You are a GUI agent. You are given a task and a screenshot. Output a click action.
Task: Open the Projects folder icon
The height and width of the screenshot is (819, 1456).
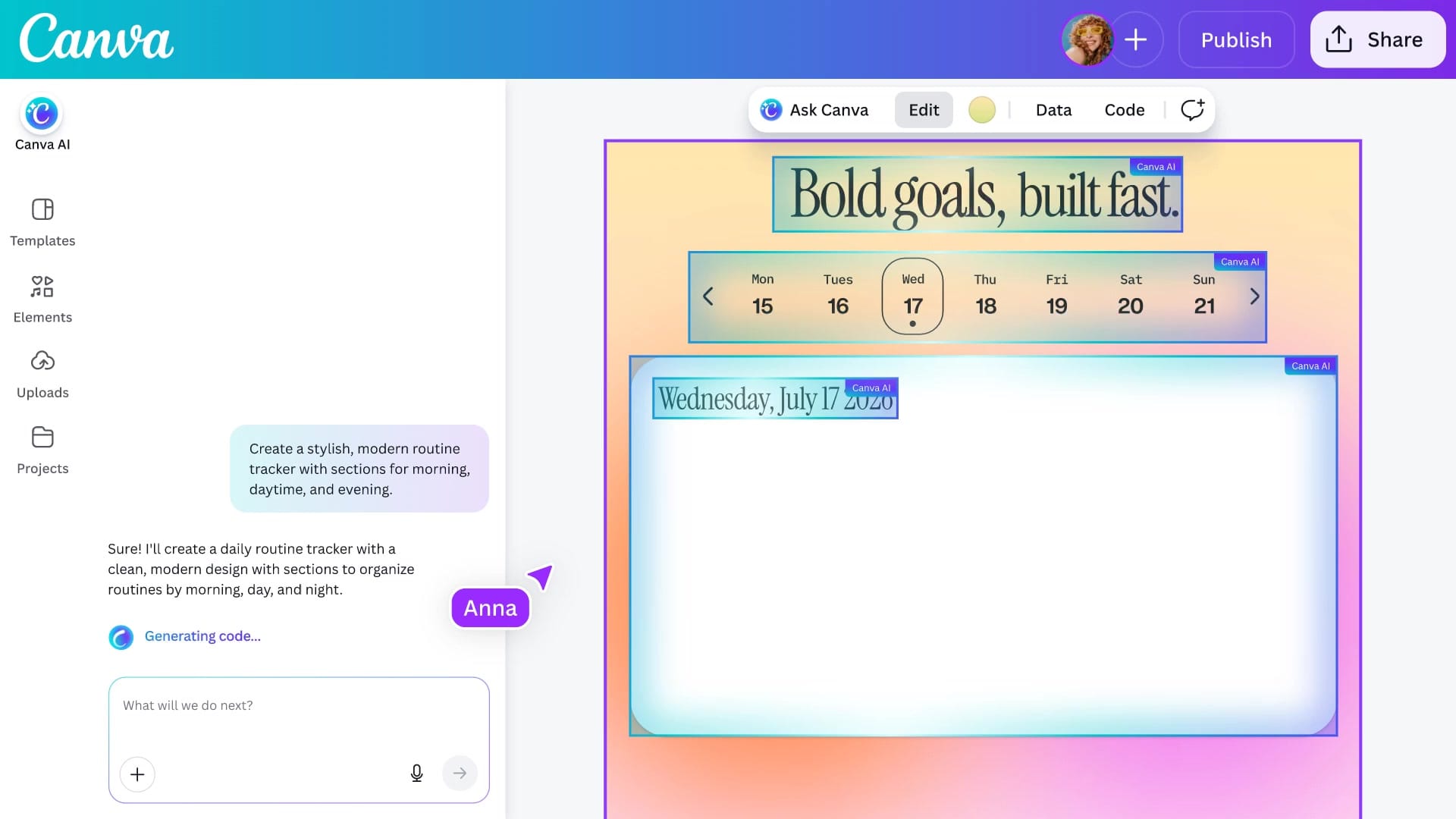pyautogui.click(x=42, y=438)
